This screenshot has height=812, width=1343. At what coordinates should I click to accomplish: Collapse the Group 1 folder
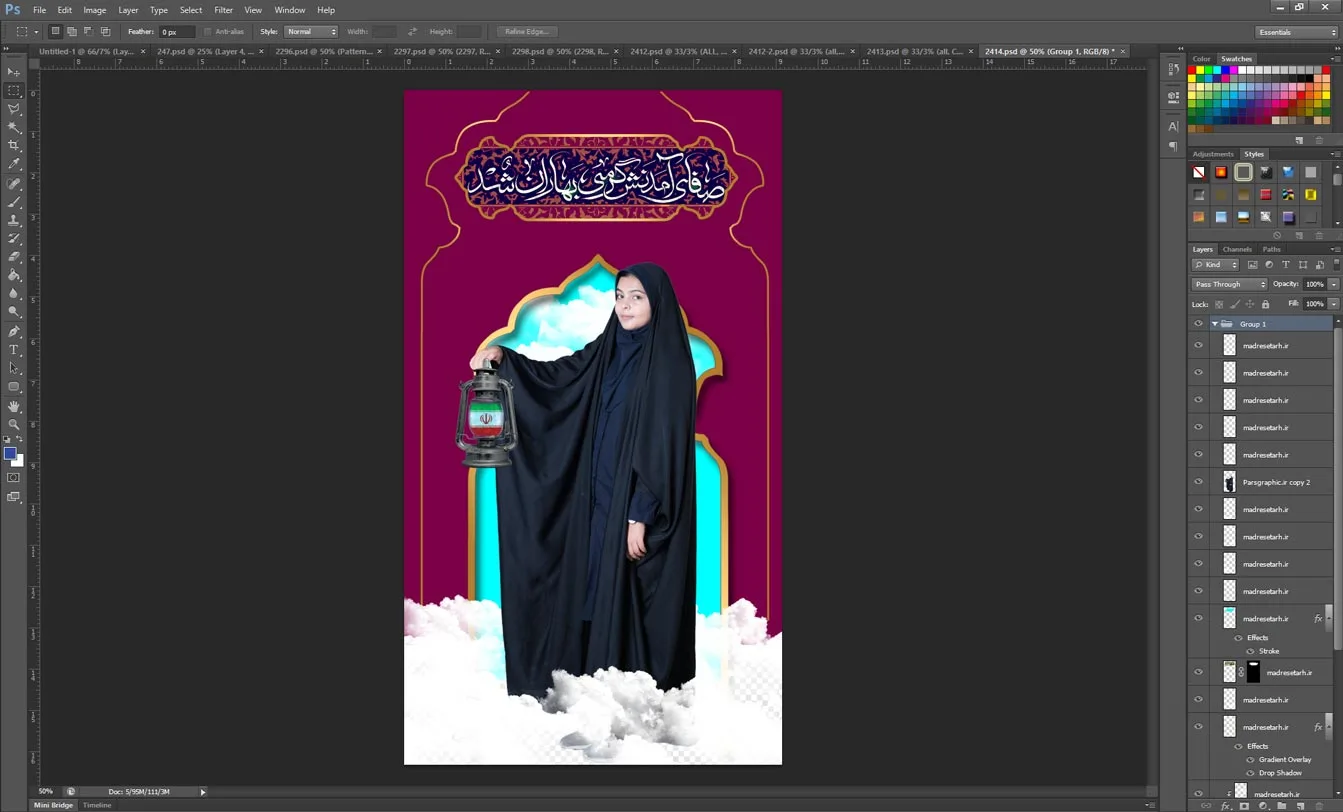(1215, 324)
